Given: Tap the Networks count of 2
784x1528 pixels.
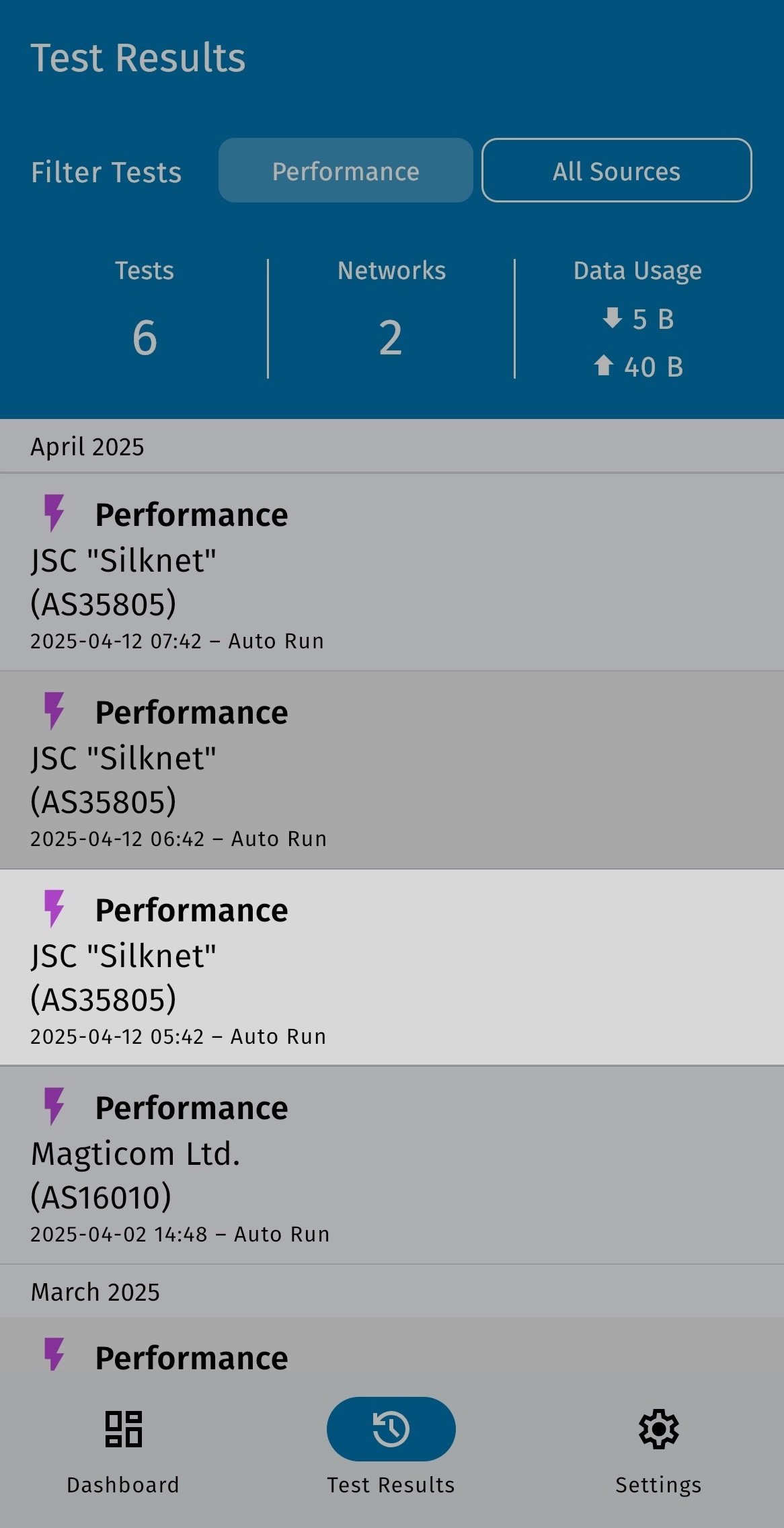Looking at the screenshot, I should coord(391,338).
